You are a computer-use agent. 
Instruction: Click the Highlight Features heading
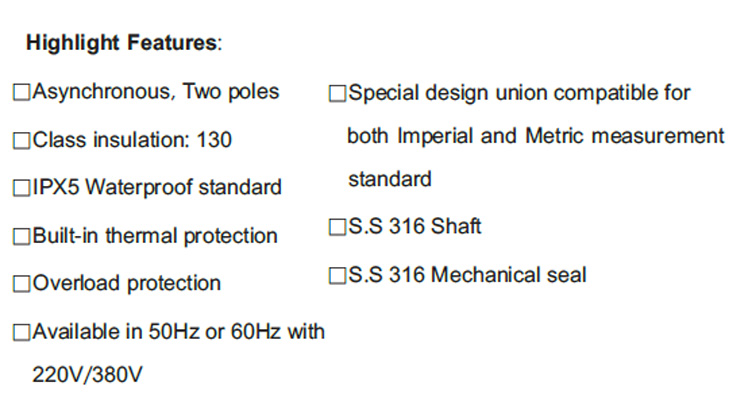point(121,43)
